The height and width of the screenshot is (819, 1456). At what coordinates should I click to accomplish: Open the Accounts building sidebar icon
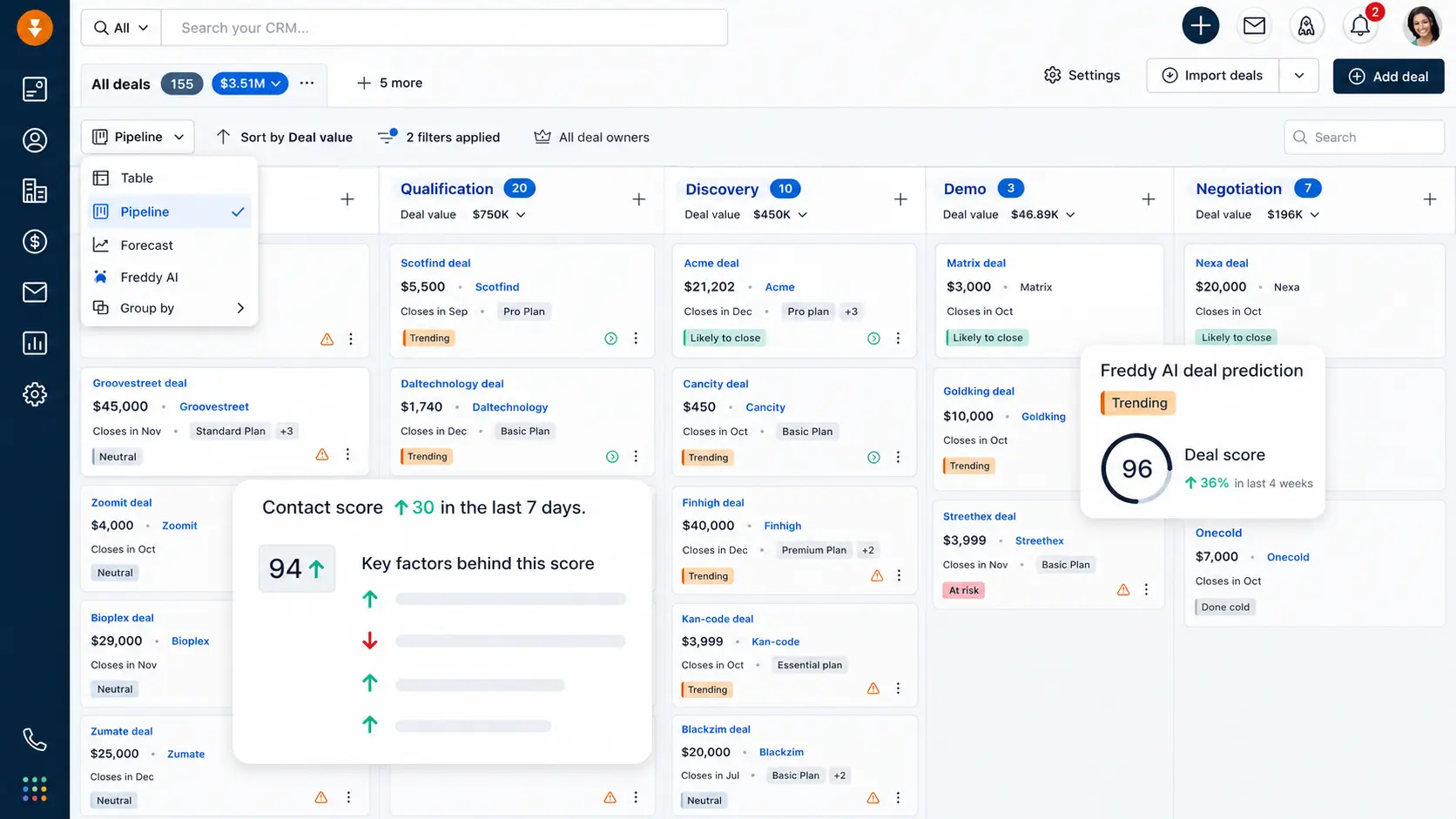35,191
